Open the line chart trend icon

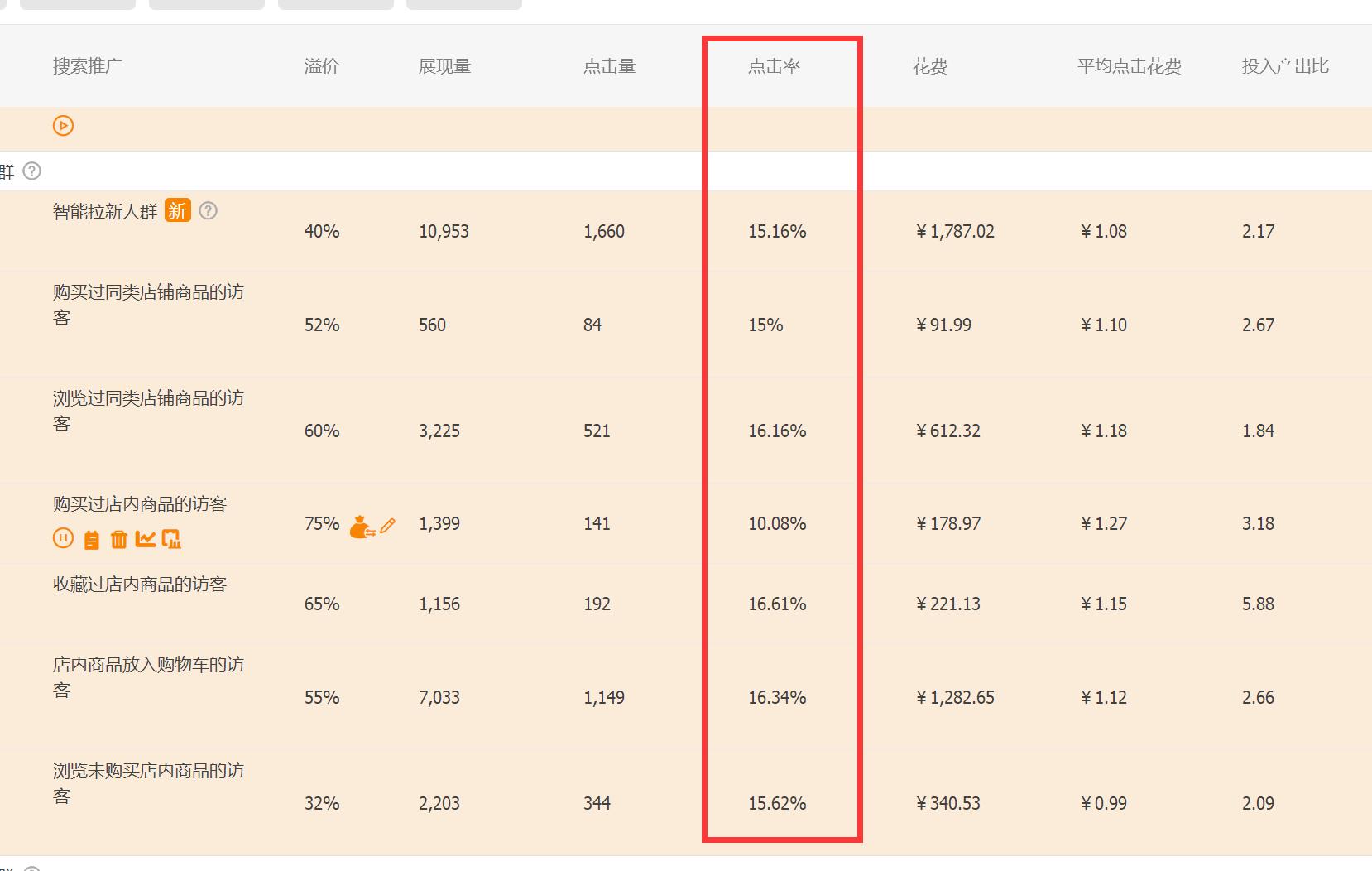coord(146,539)
